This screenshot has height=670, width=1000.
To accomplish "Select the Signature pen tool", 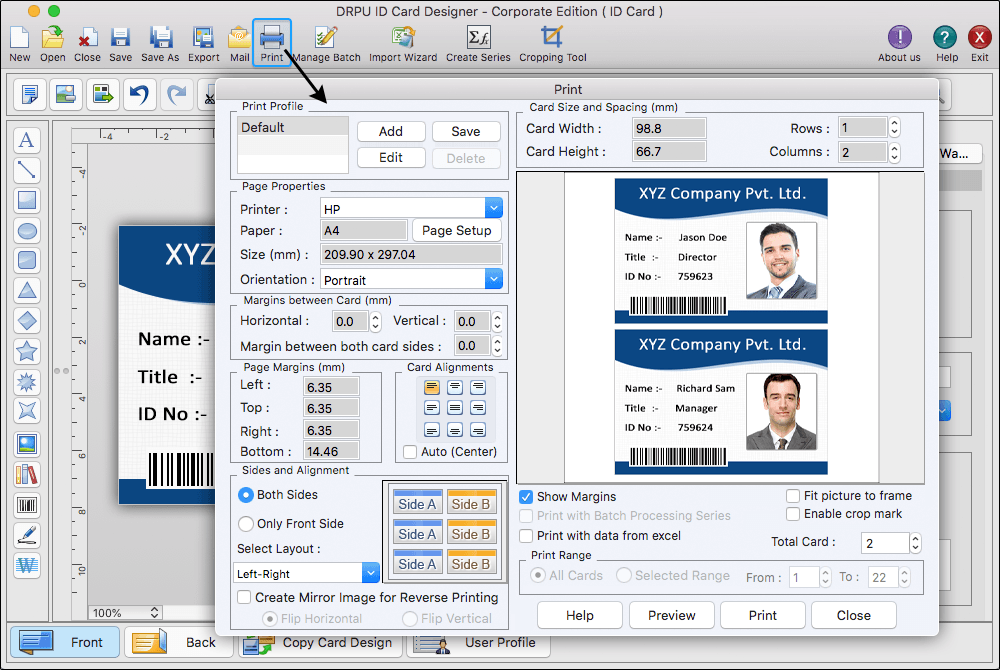I will pyautogui.click(x=27, y=535).
